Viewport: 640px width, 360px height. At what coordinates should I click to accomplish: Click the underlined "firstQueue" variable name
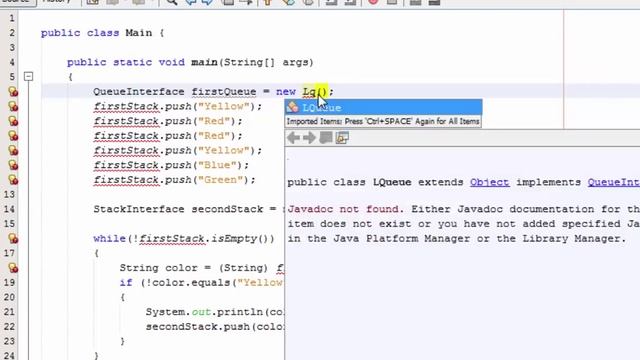pos(224,91)
